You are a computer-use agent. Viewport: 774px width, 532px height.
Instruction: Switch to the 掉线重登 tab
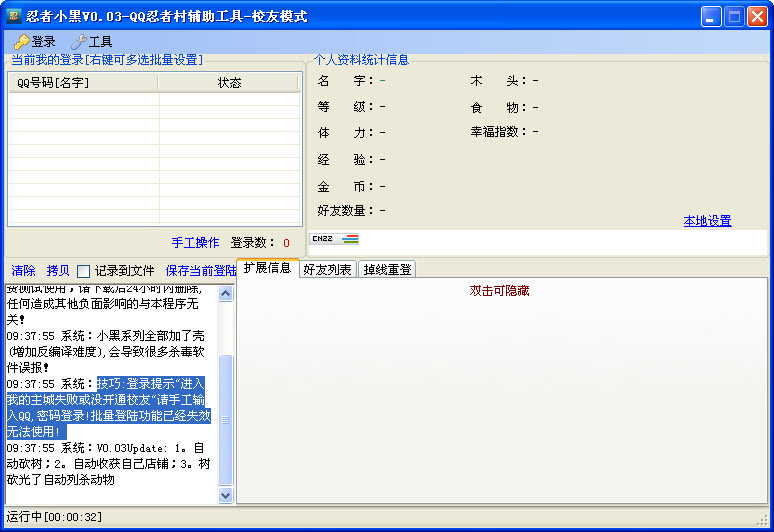(x=387, y=269)
